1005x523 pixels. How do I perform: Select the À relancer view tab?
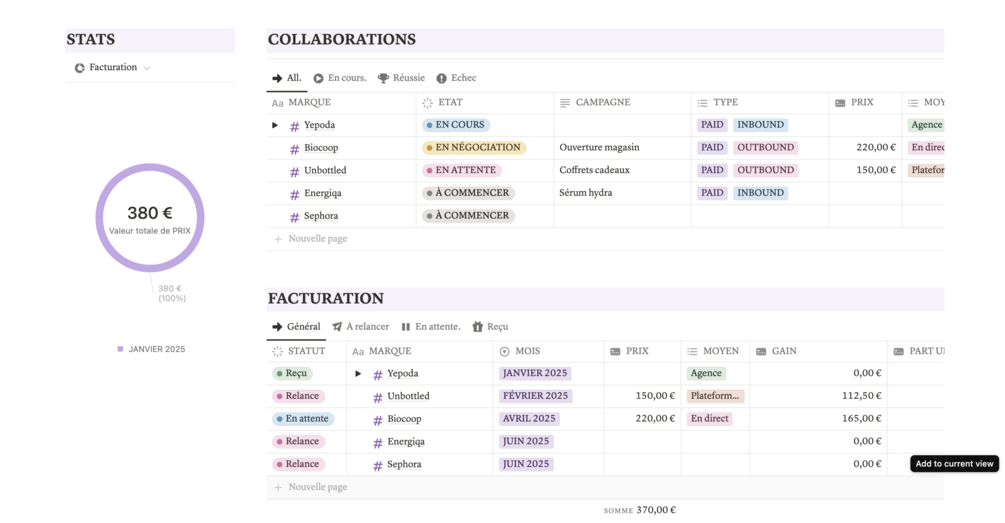coord(361,327)
